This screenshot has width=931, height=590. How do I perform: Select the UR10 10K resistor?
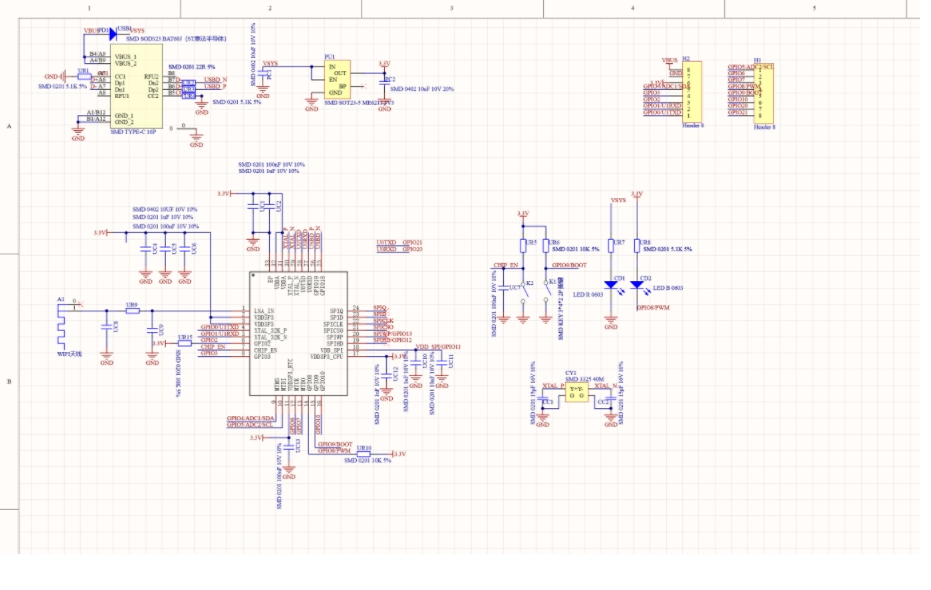click(364, 454)
